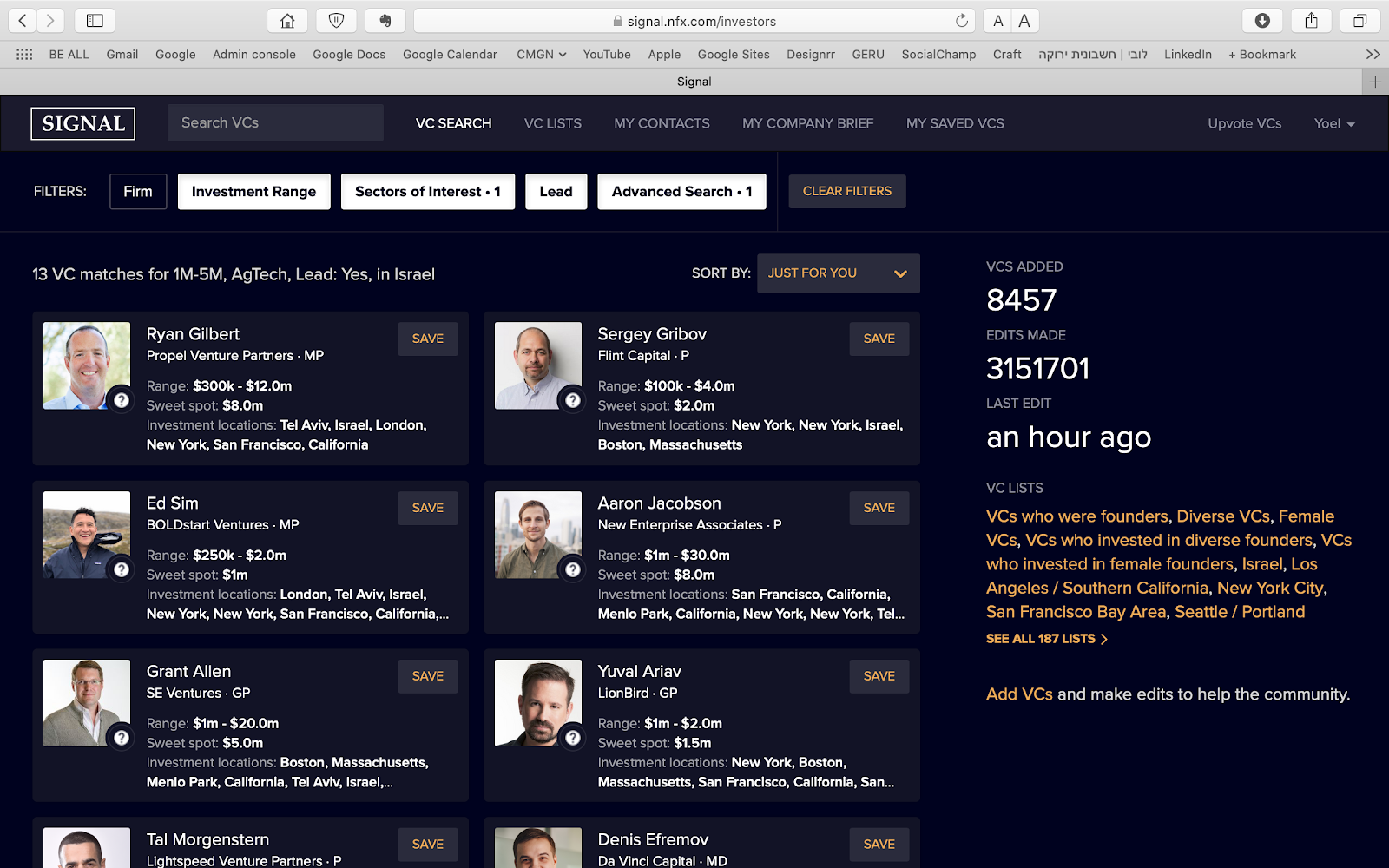Open Sectors of Interest filter
1389x868 pixels.
[428, 191]
